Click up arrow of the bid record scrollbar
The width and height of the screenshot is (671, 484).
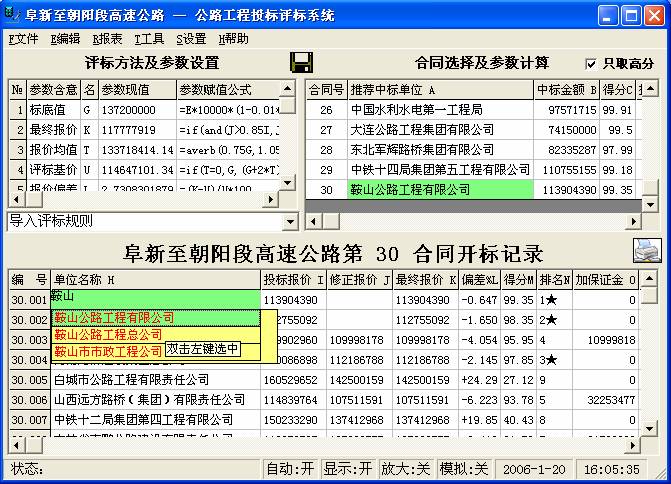[x=649, y=279]
